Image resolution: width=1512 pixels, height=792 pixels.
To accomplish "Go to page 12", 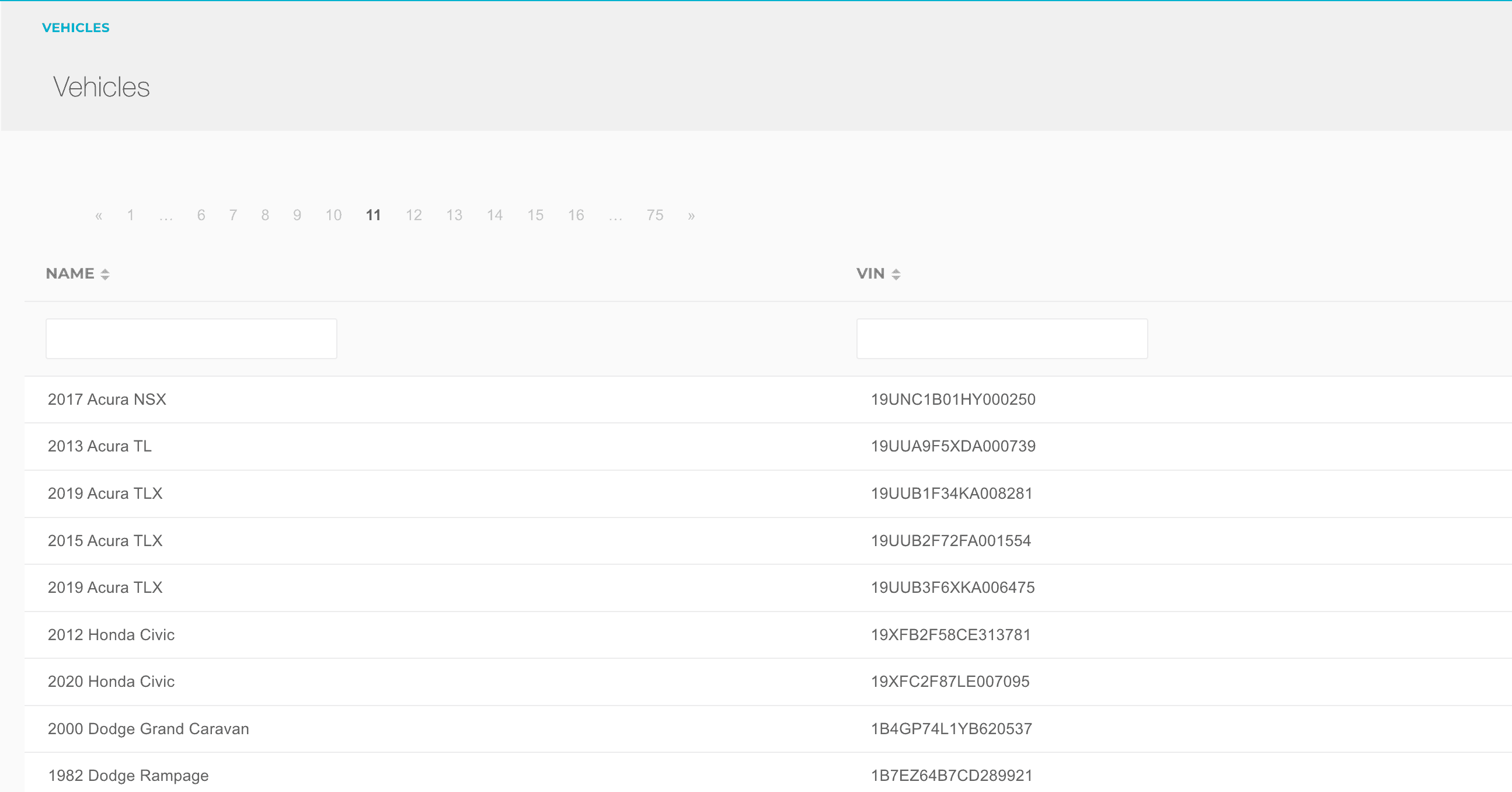I will pyautogui.click(x=414, y=216).
